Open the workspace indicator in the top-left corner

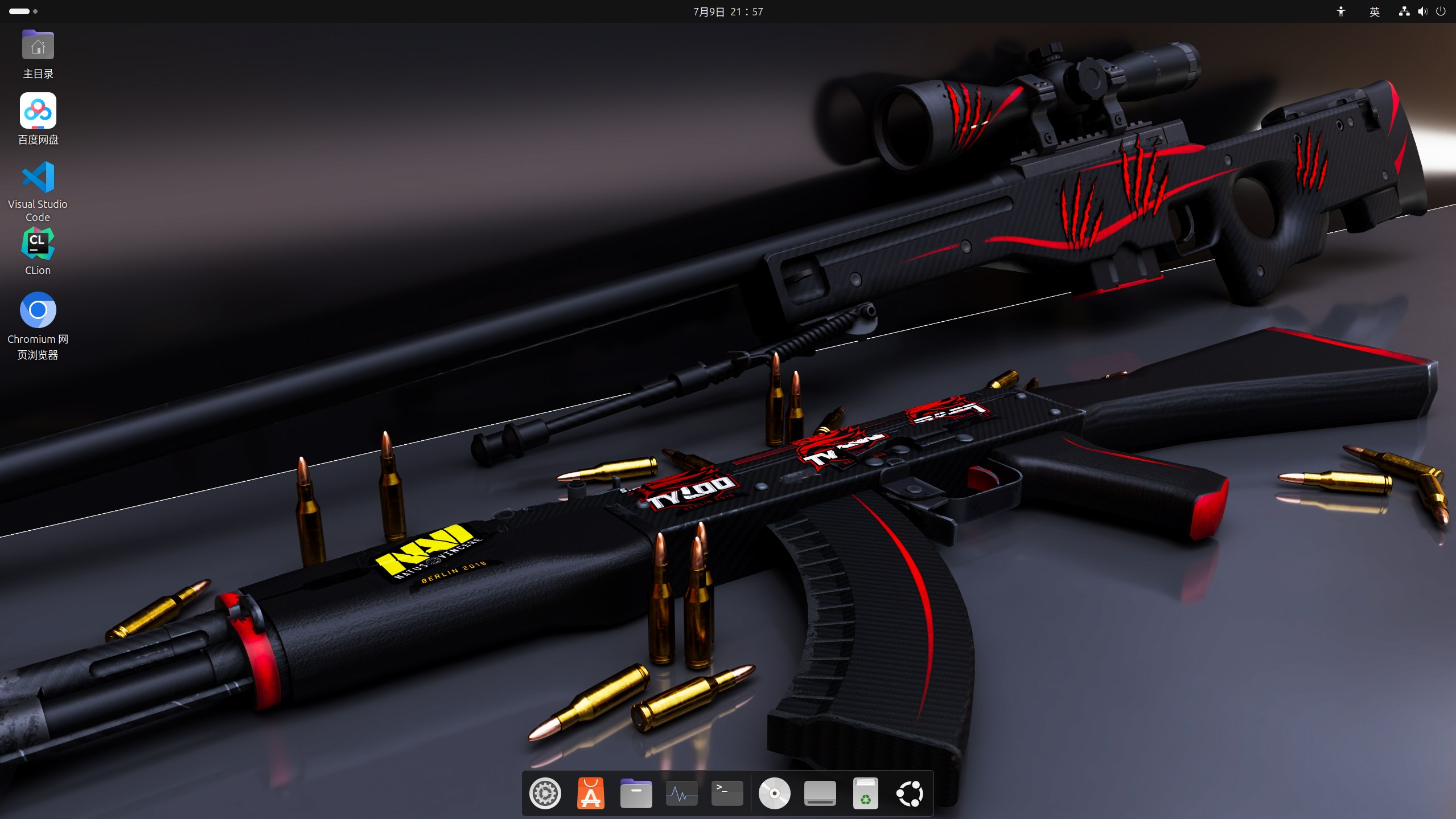pyautogui.click(x=23, y=11)
